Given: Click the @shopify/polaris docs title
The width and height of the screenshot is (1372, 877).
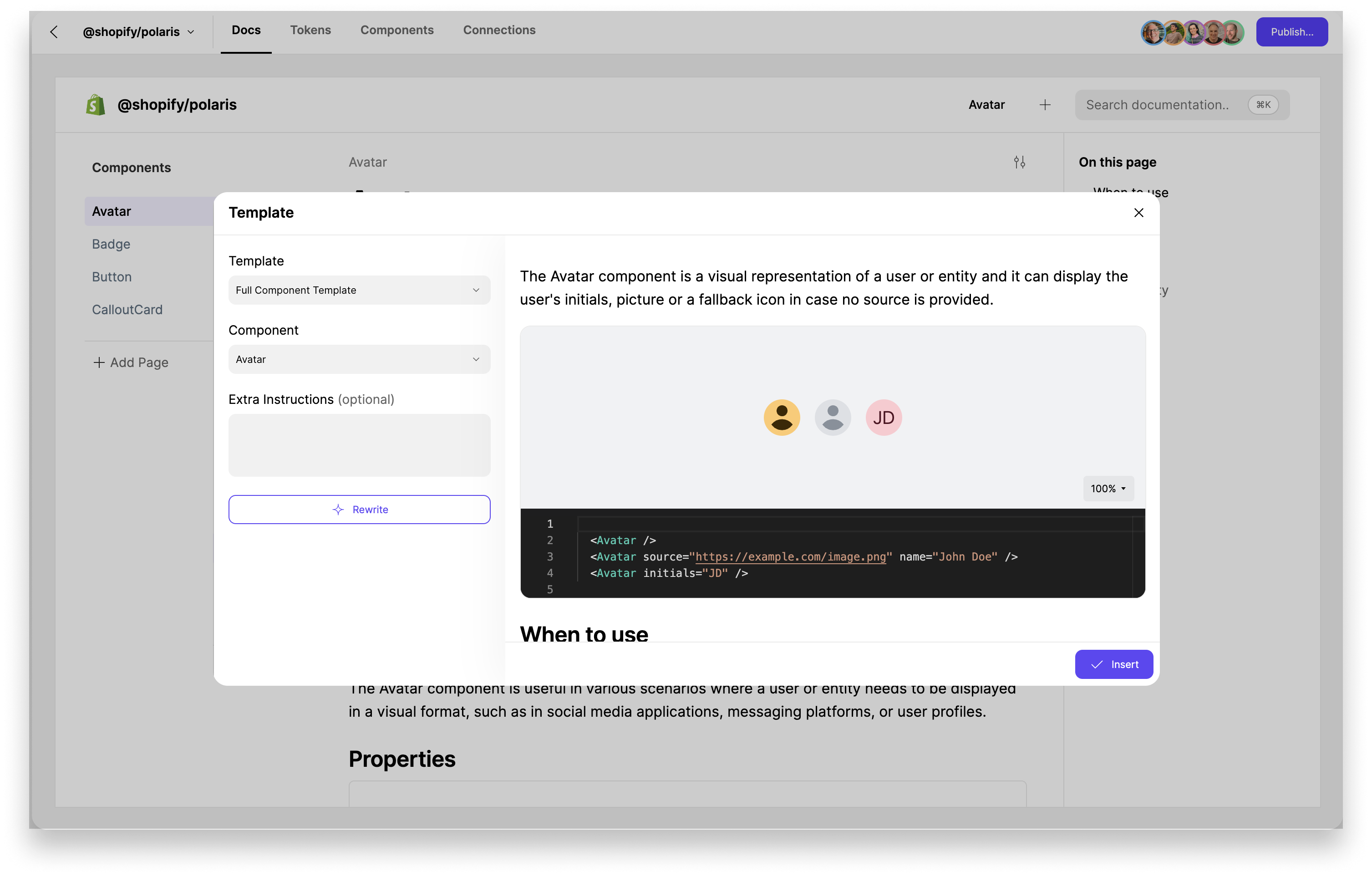Looking at the screenshot, I should (x=177, y=105).
